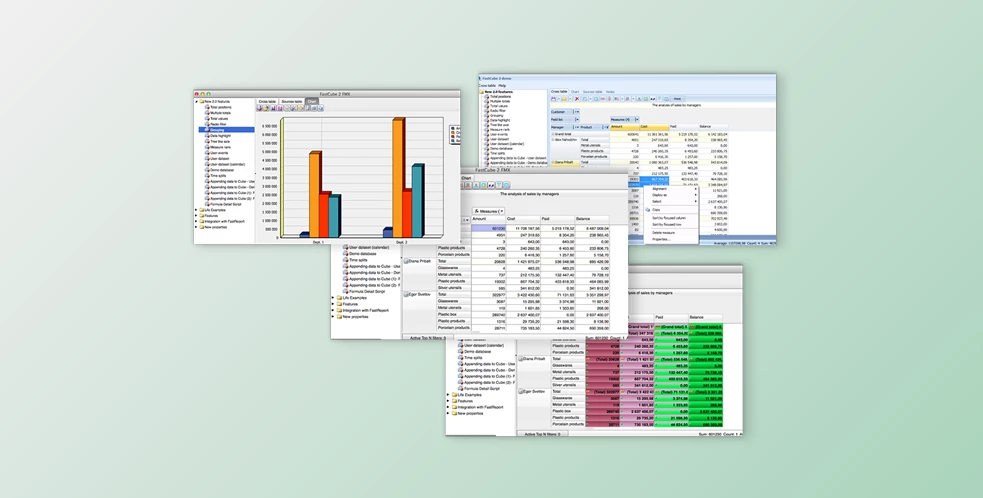Click funnel filter icon in FastCube 2 demo toolbar

(x=660, y=98)
